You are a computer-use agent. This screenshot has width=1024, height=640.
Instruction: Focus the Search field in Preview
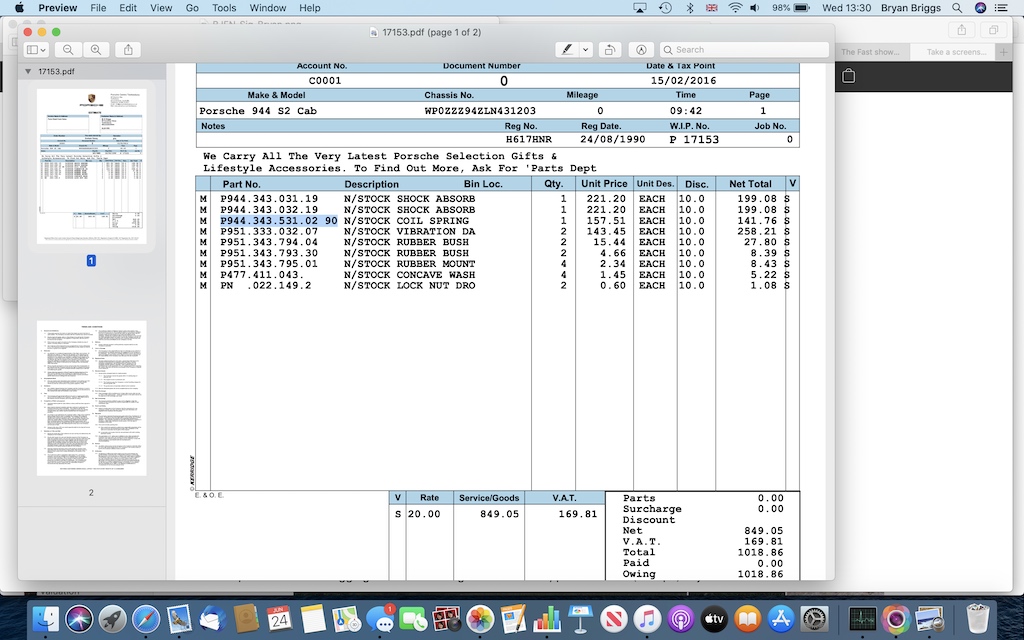coord(744,50)
